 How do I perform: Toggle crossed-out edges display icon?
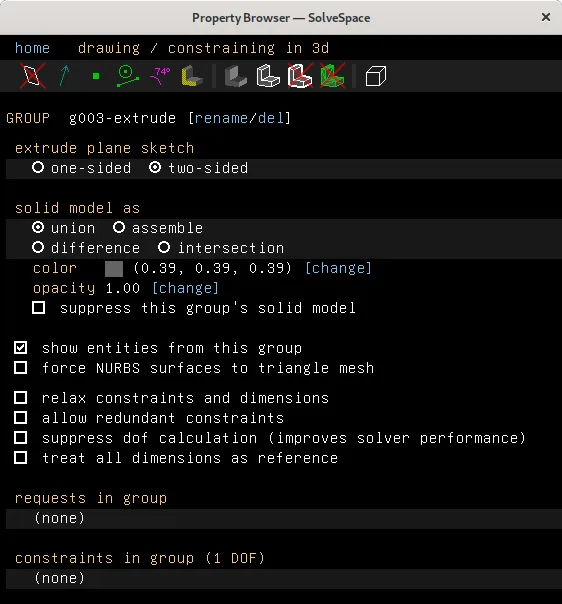click(x=300, y=76)
